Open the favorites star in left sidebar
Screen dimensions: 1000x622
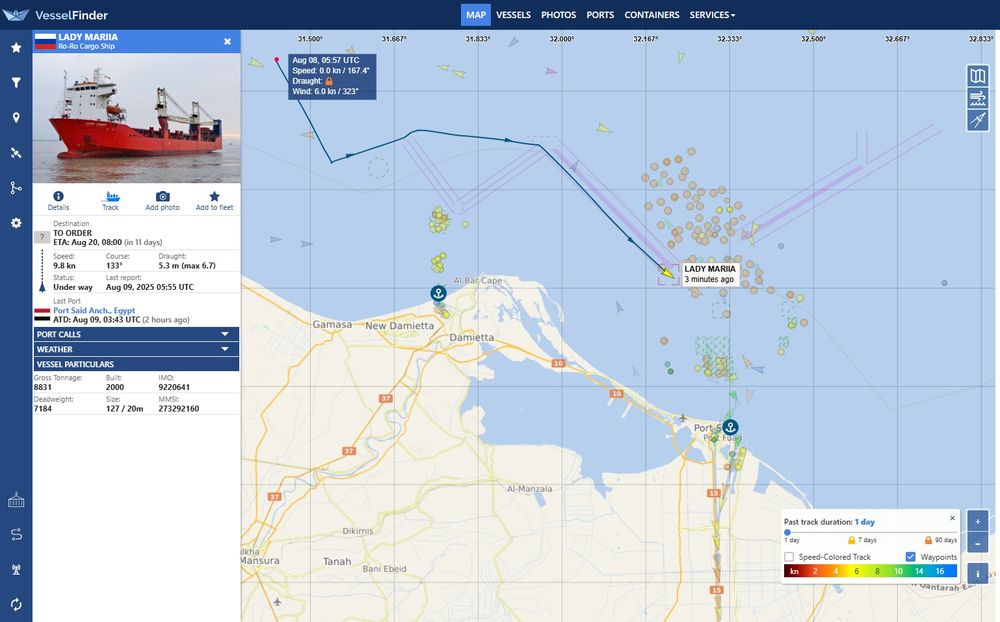point(16,48)
